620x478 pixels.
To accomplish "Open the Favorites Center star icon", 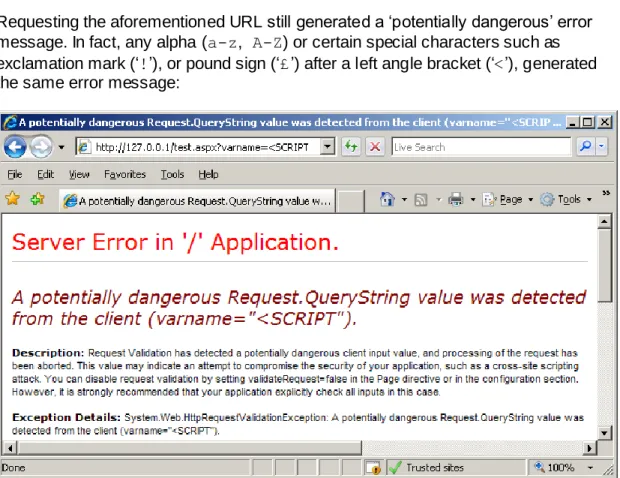I will [13, 198].
